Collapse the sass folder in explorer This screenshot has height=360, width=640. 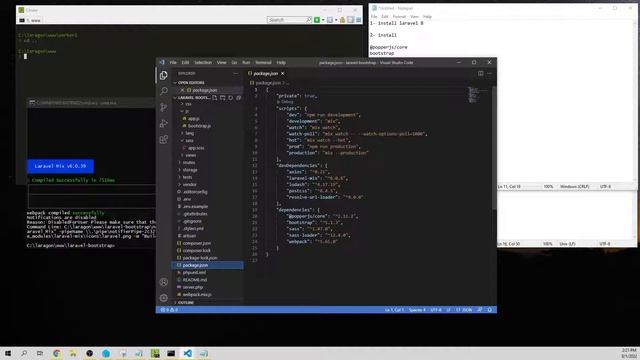pos(190,140)
